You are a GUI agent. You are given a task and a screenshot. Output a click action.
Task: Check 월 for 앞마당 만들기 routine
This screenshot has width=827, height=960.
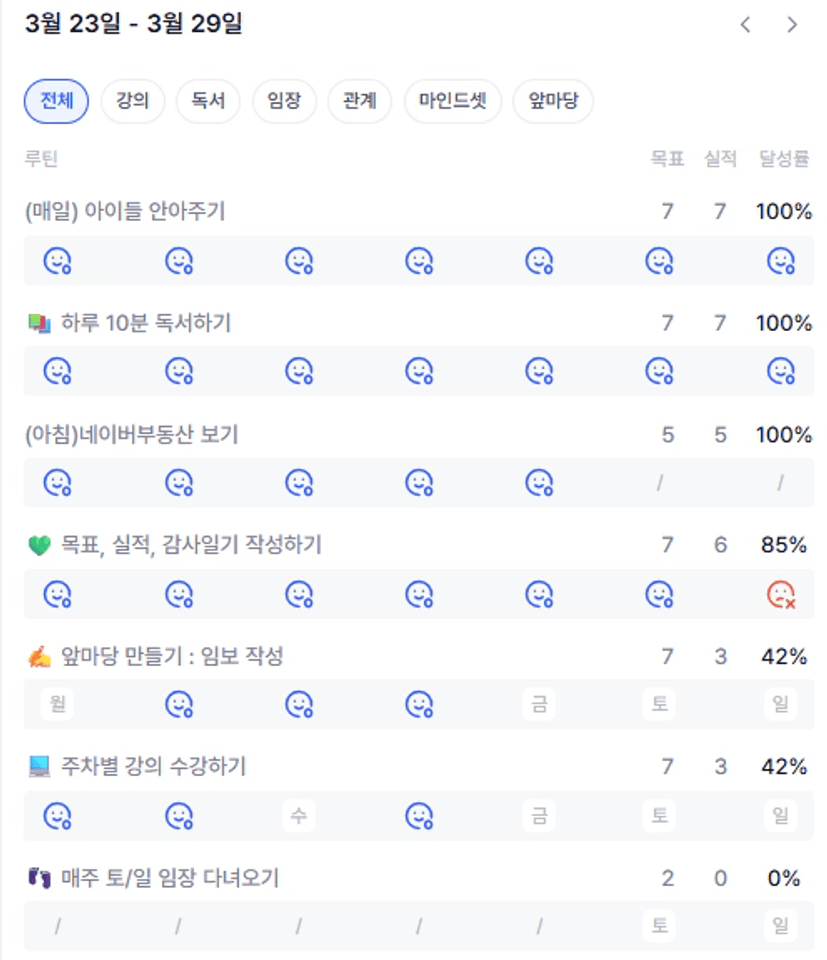58,704
